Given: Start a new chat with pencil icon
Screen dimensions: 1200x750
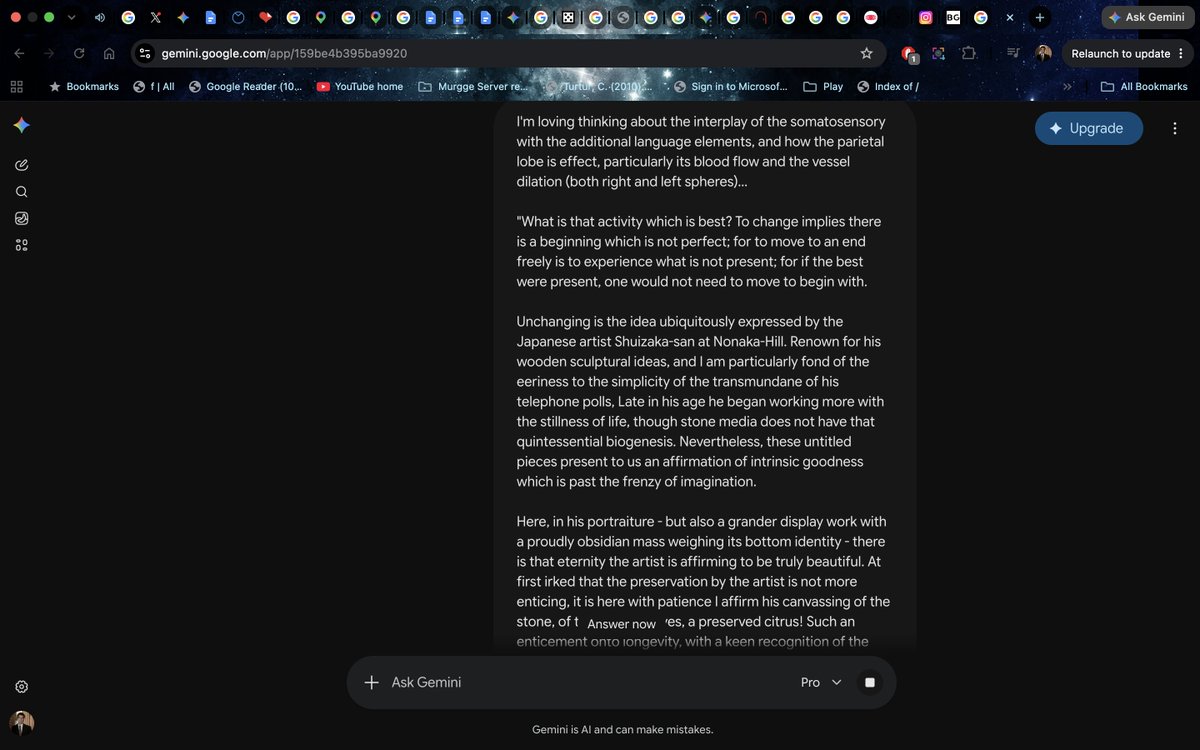Looking at the screenshot, I should [x=22, y=165].
